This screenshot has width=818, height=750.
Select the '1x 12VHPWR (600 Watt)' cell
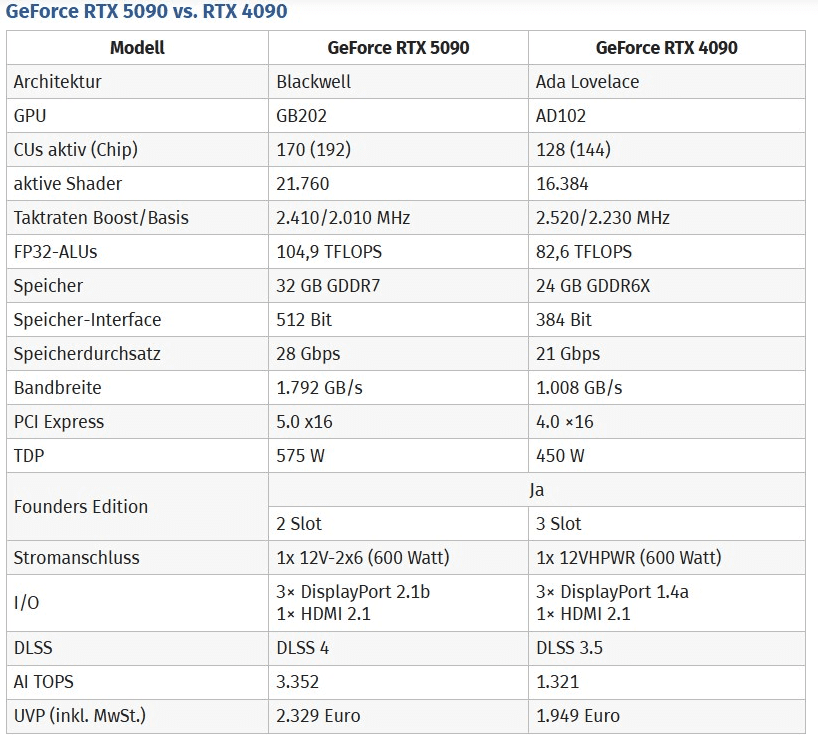pos(629,557)
